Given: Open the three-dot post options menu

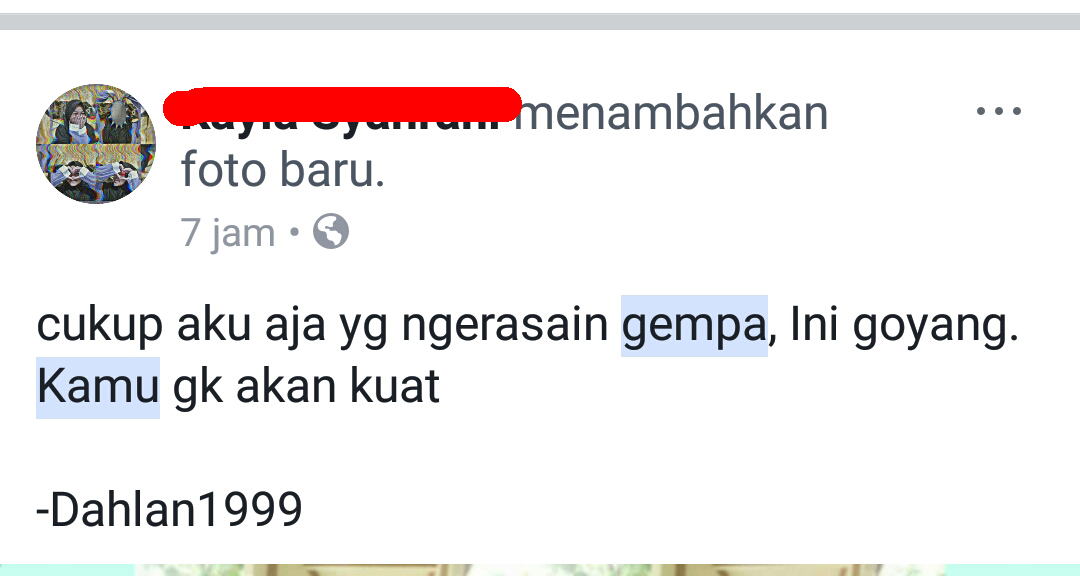Looking at the screenshot, I should [x=999, y=111].
